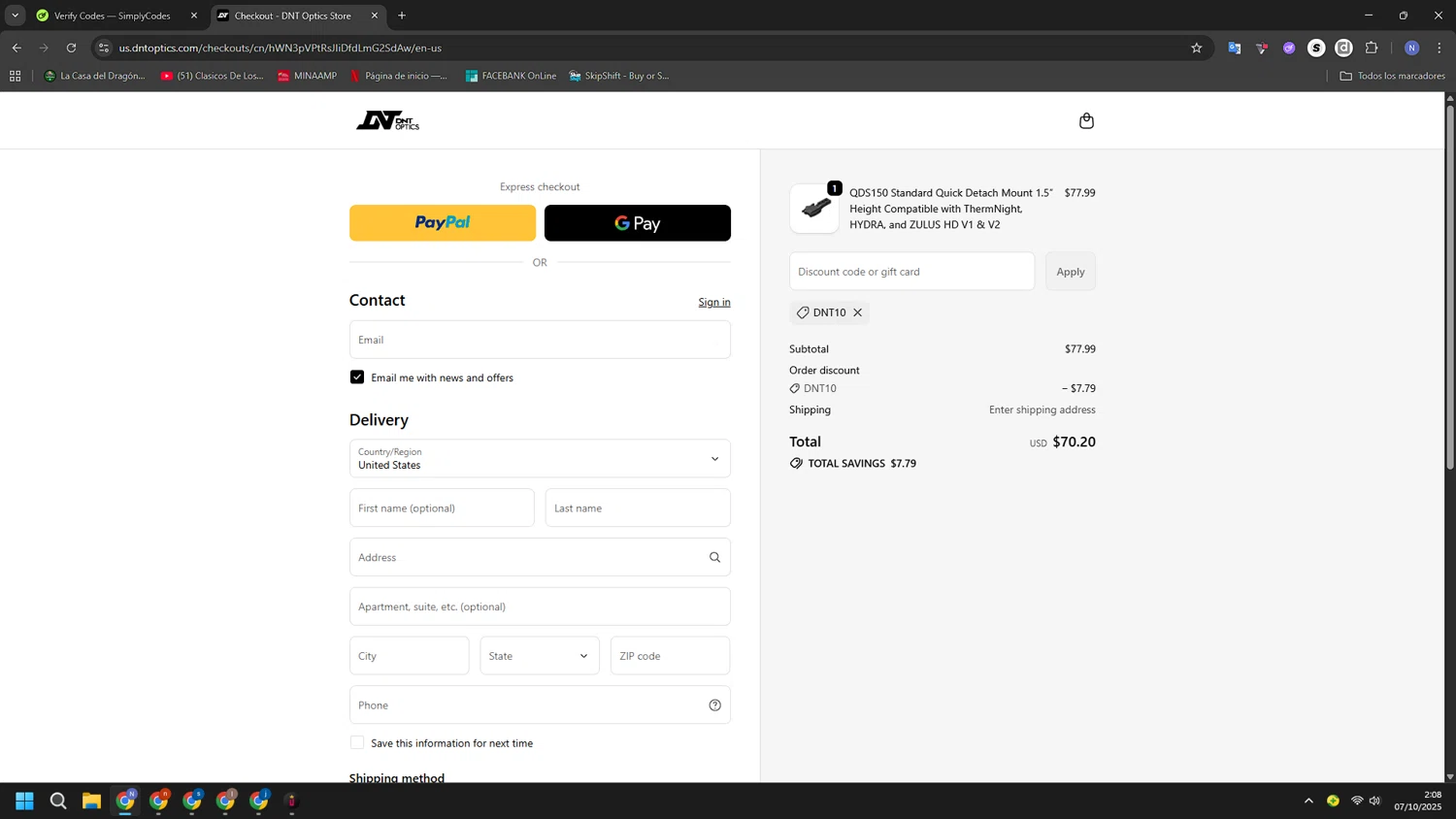Open the Wi-Fi network tray icon

point(1357,801)
